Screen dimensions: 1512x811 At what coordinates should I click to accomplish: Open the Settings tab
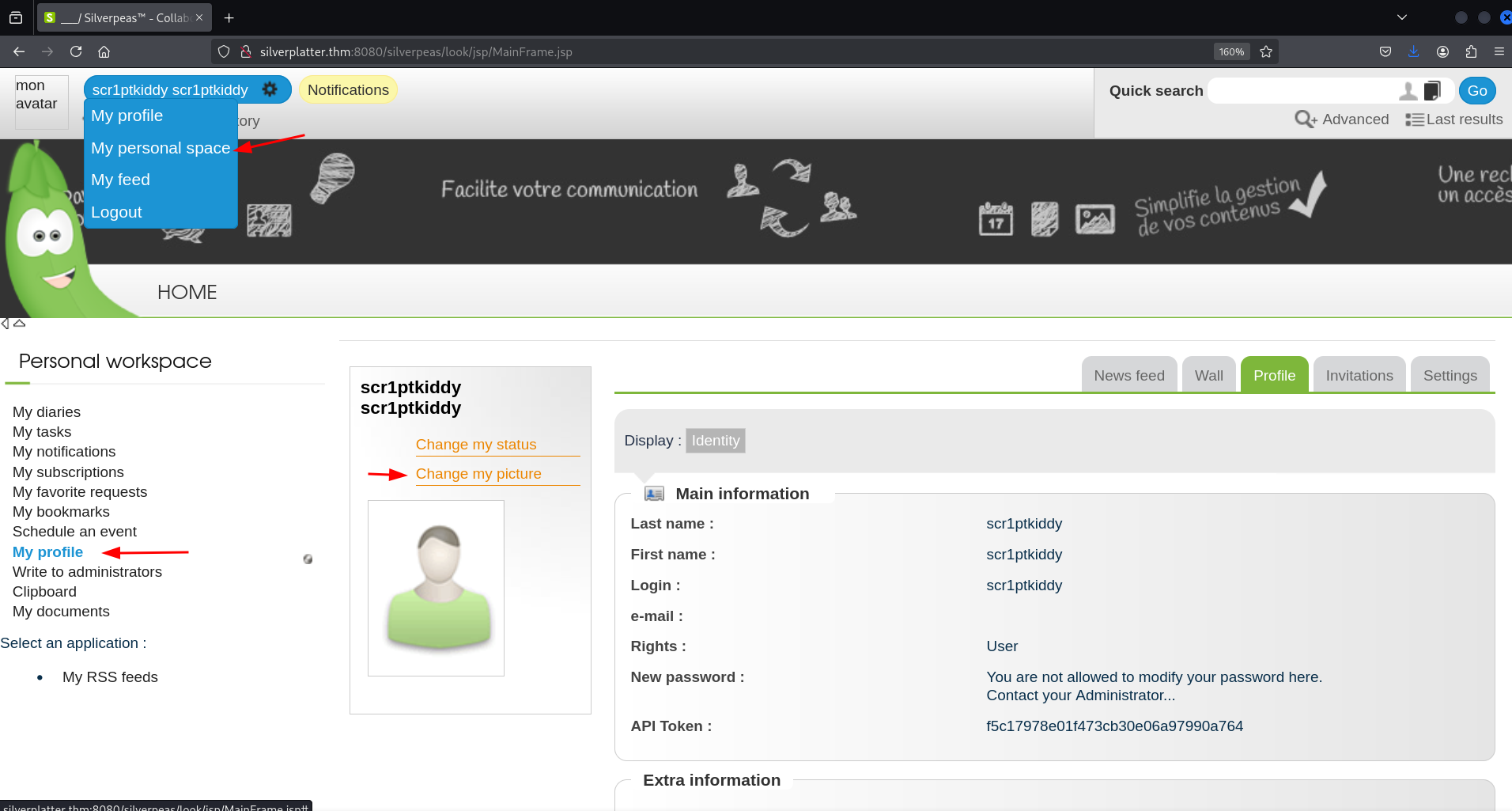1450,376
